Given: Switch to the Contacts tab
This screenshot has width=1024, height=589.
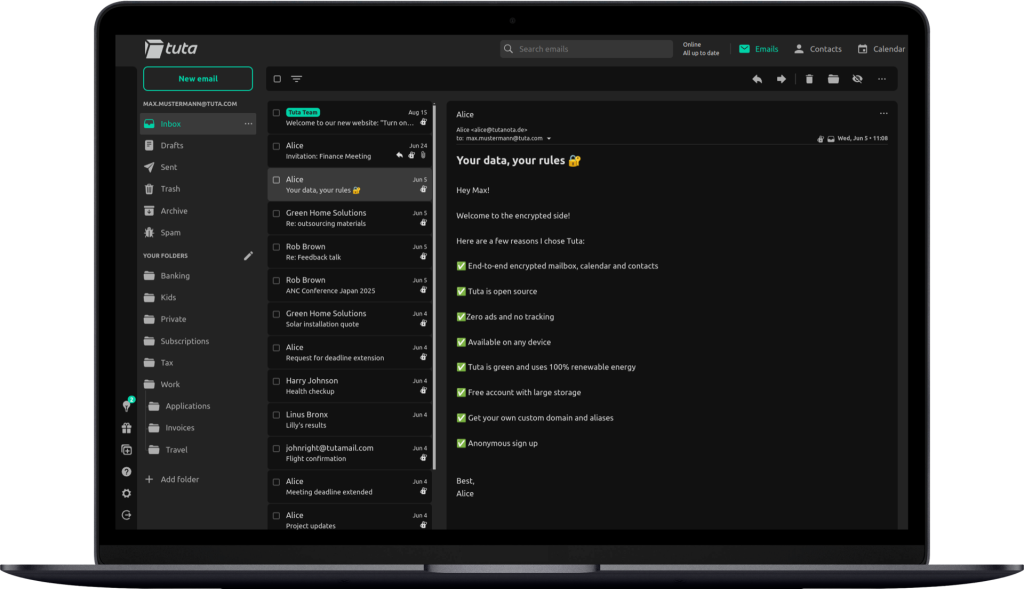Looking at the screenshot, I should [816, 49].
